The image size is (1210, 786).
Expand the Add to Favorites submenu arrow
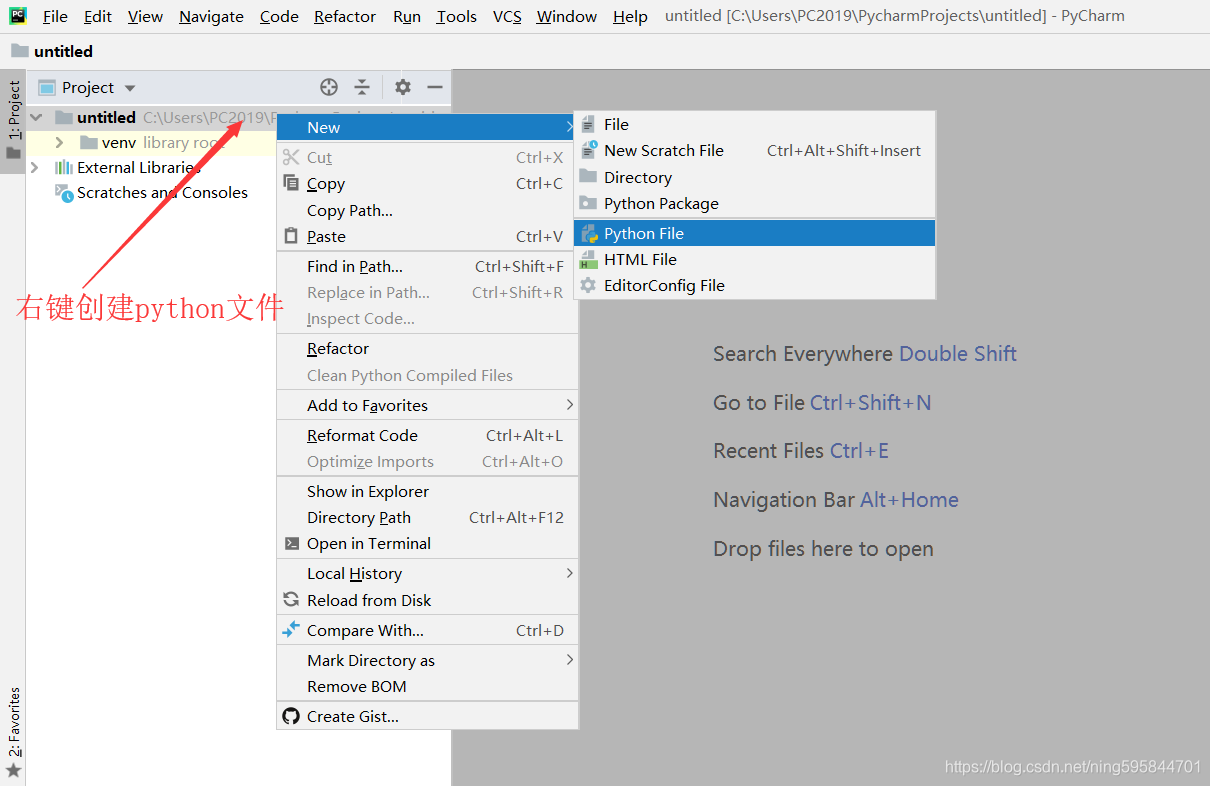click(570, 405)
